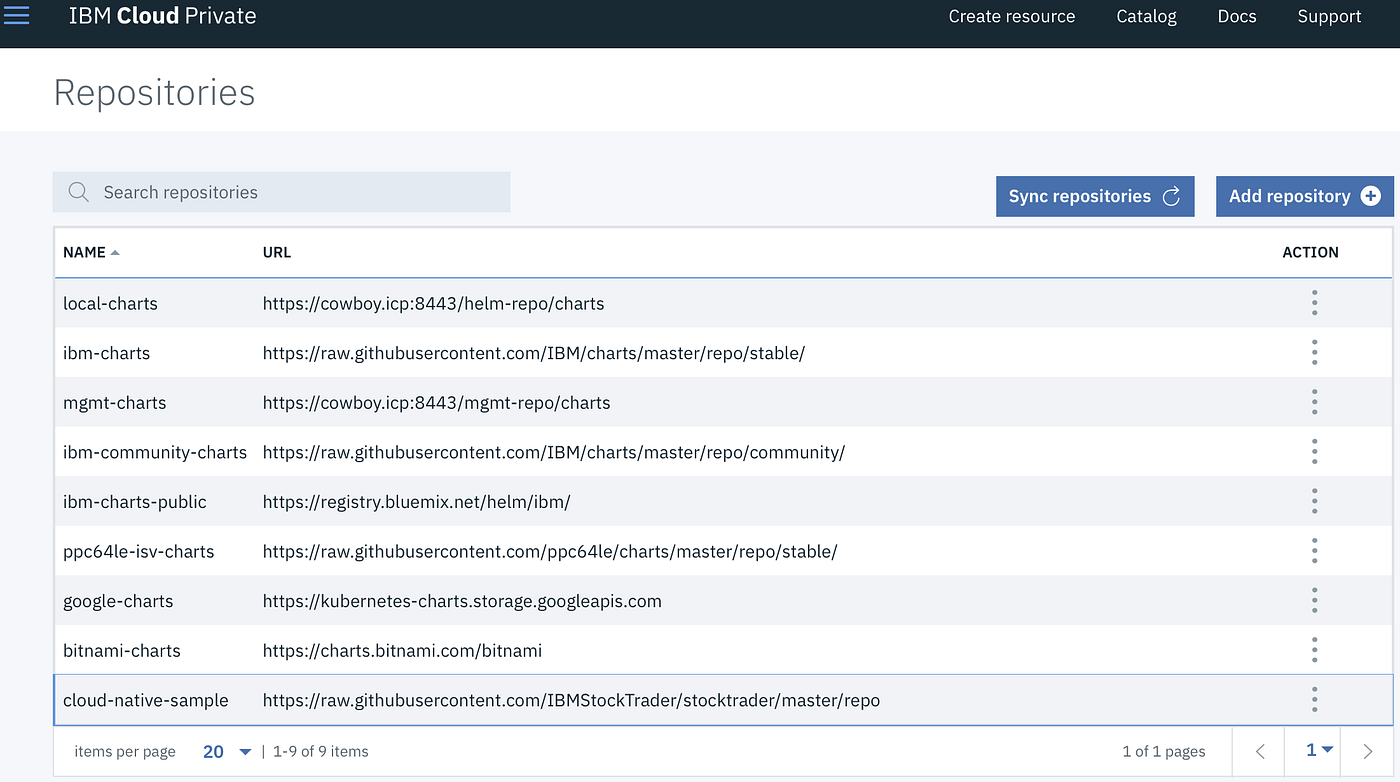The image size is (1400, 782).
Task: Click the ppc64le charts repo/stable URL
Action: tap(550, 552)
